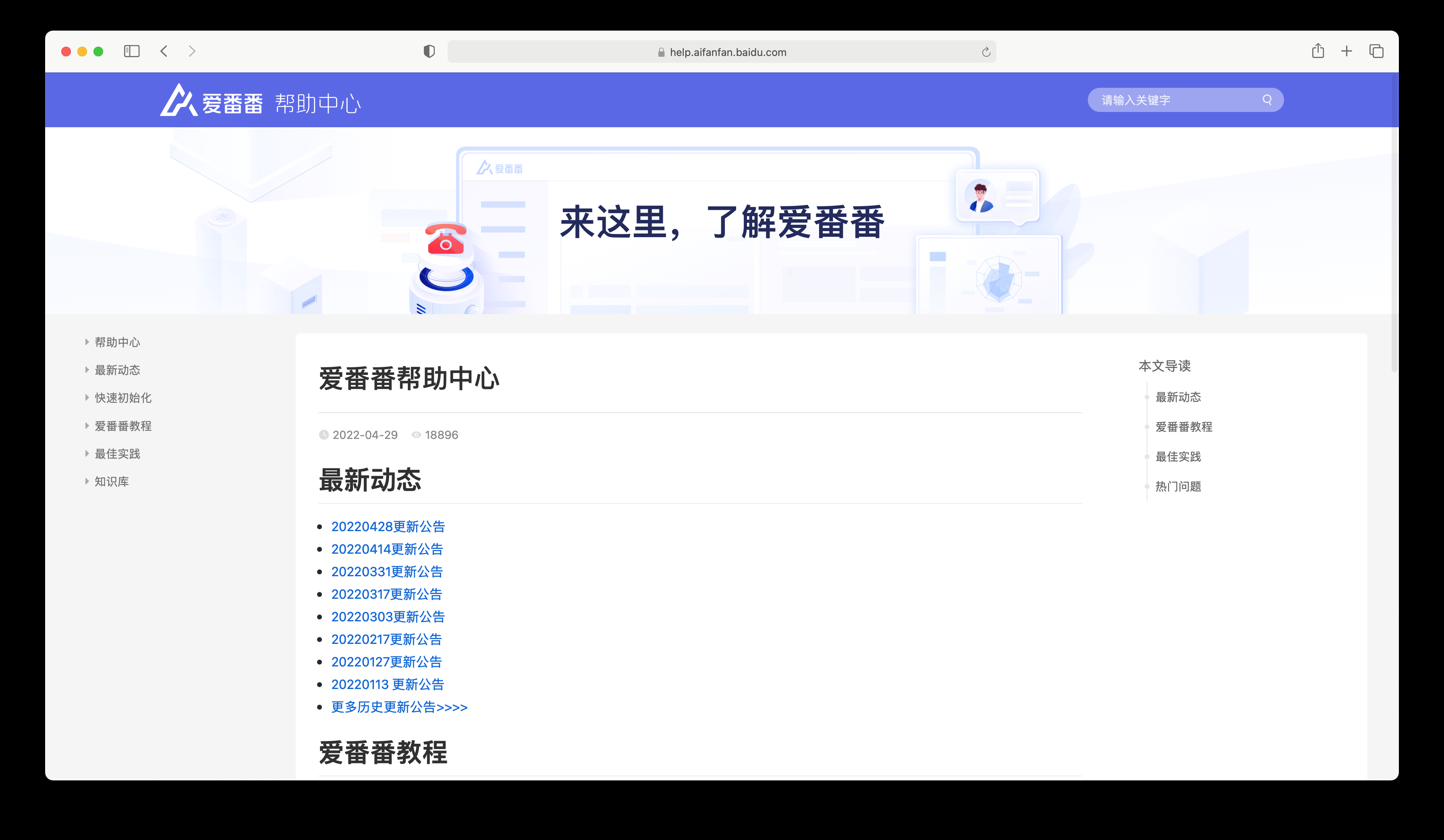Toggle the Safari sidebar icon

[x=132, y=52]
